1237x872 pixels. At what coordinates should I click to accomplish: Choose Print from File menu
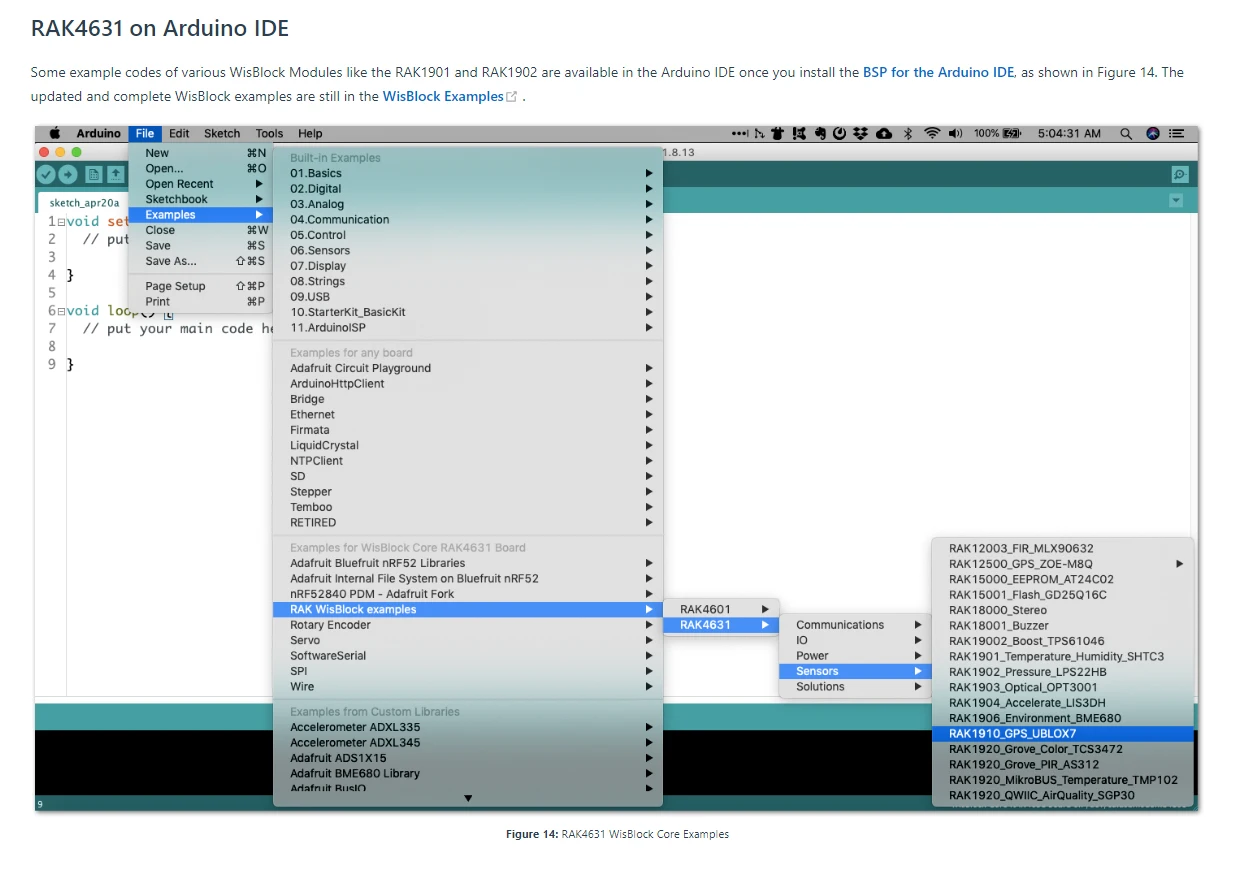[200, 301]
